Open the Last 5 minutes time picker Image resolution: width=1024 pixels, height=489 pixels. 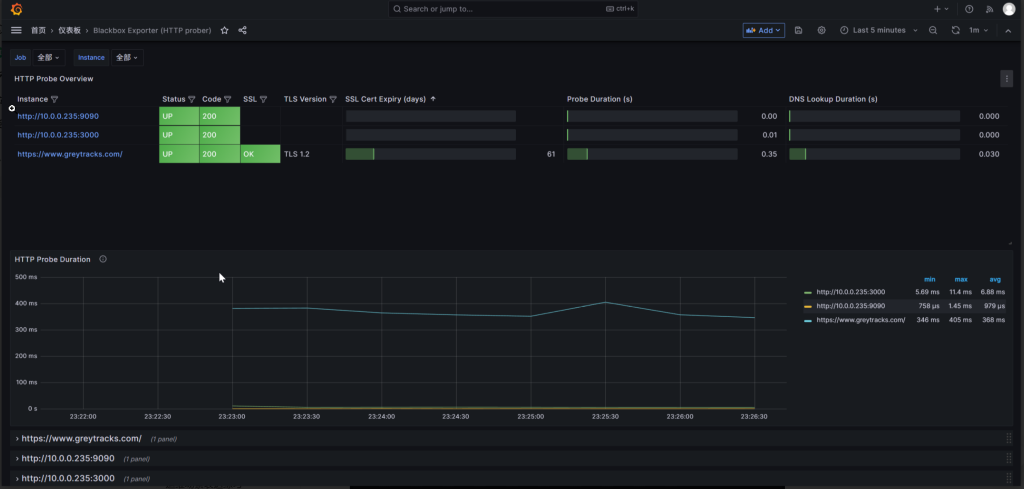(x=879, y=31)
